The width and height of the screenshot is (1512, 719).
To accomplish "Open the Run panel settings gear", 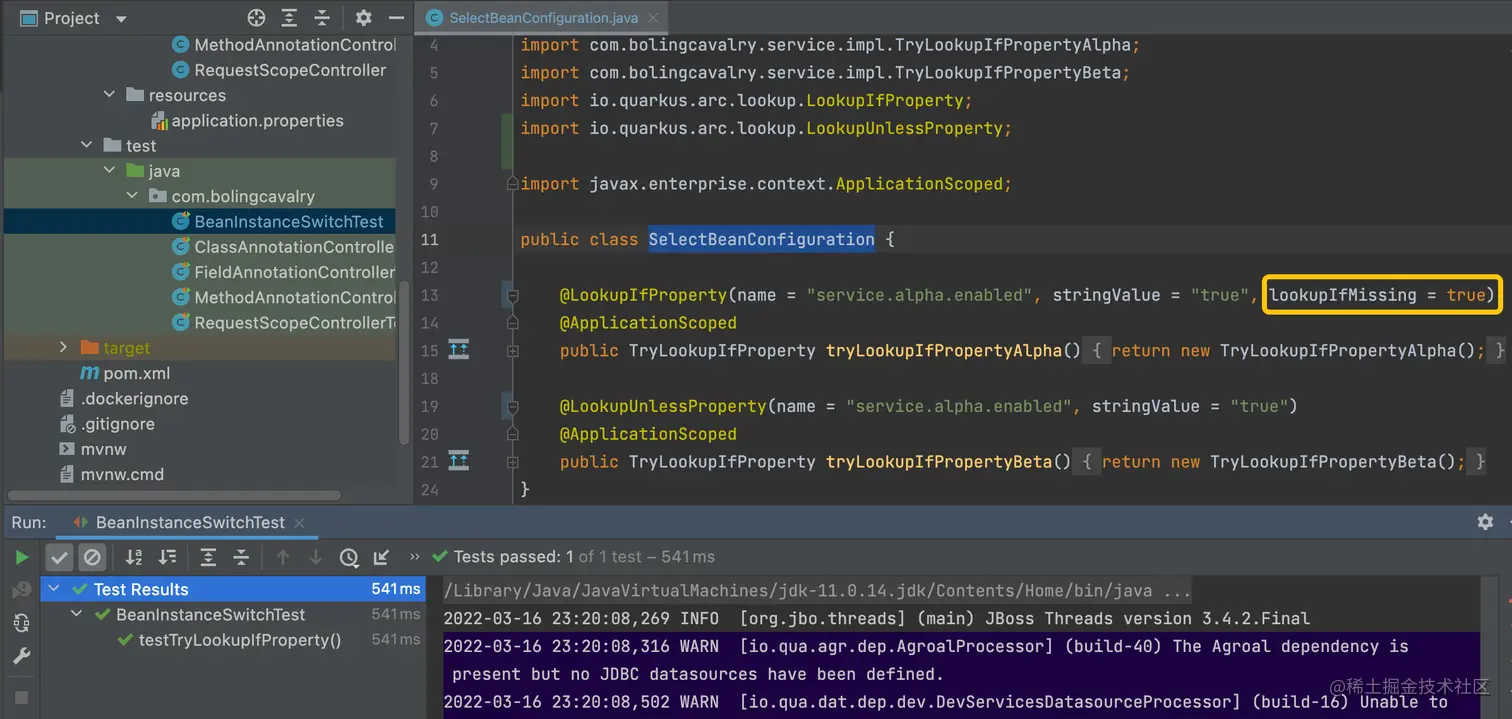I will click(x=1485, y=522).
